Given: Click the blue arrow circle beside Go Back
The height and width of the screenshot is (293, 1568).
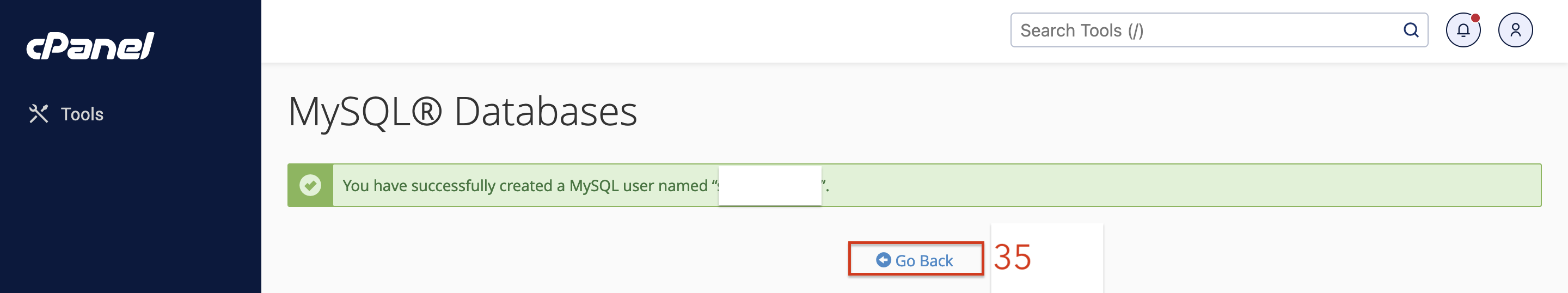Looking at the screenshot, I should (x=883, y=260).
